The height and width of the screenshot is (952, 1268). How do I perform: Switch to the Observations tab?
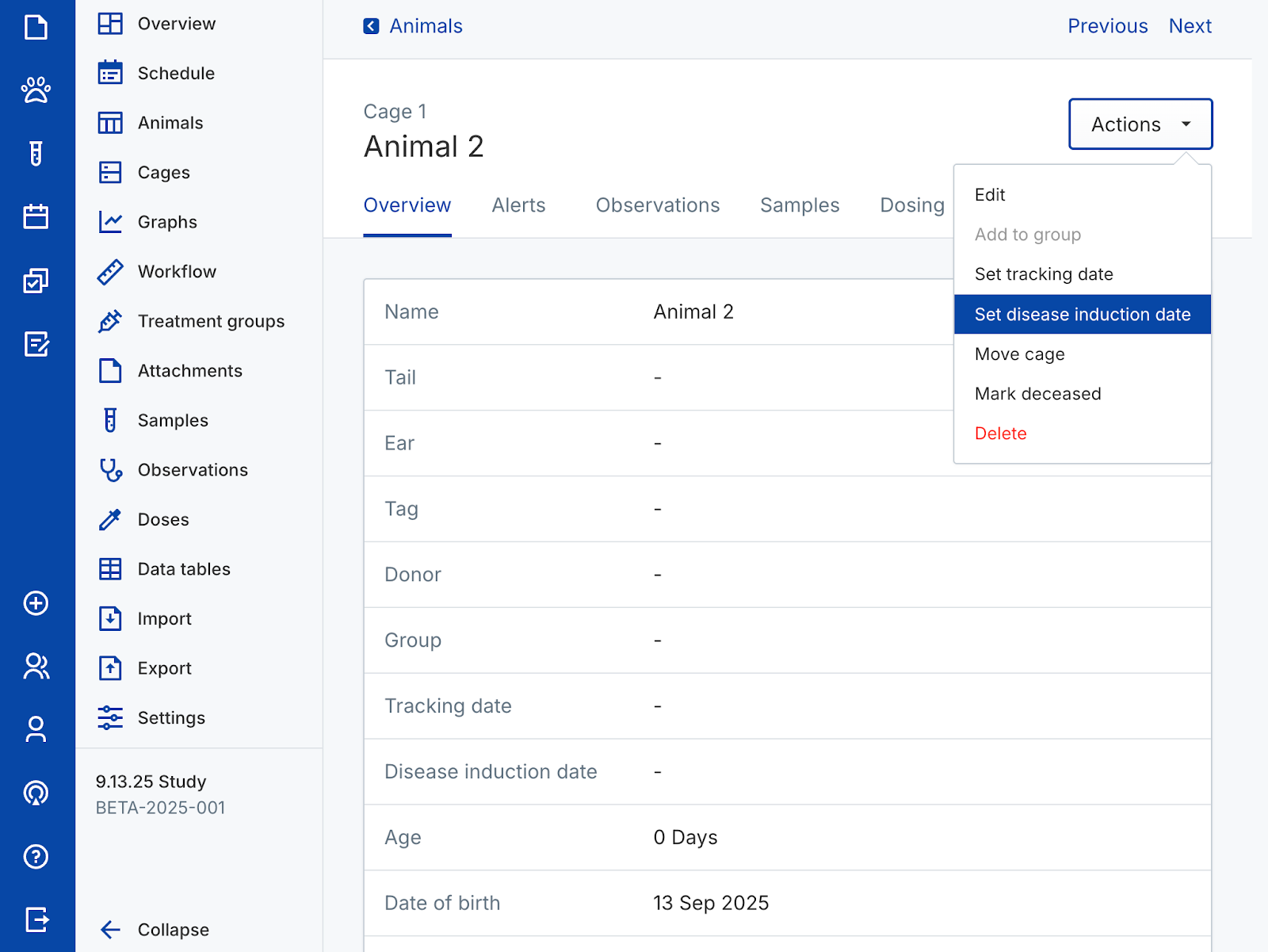point(657,205)
